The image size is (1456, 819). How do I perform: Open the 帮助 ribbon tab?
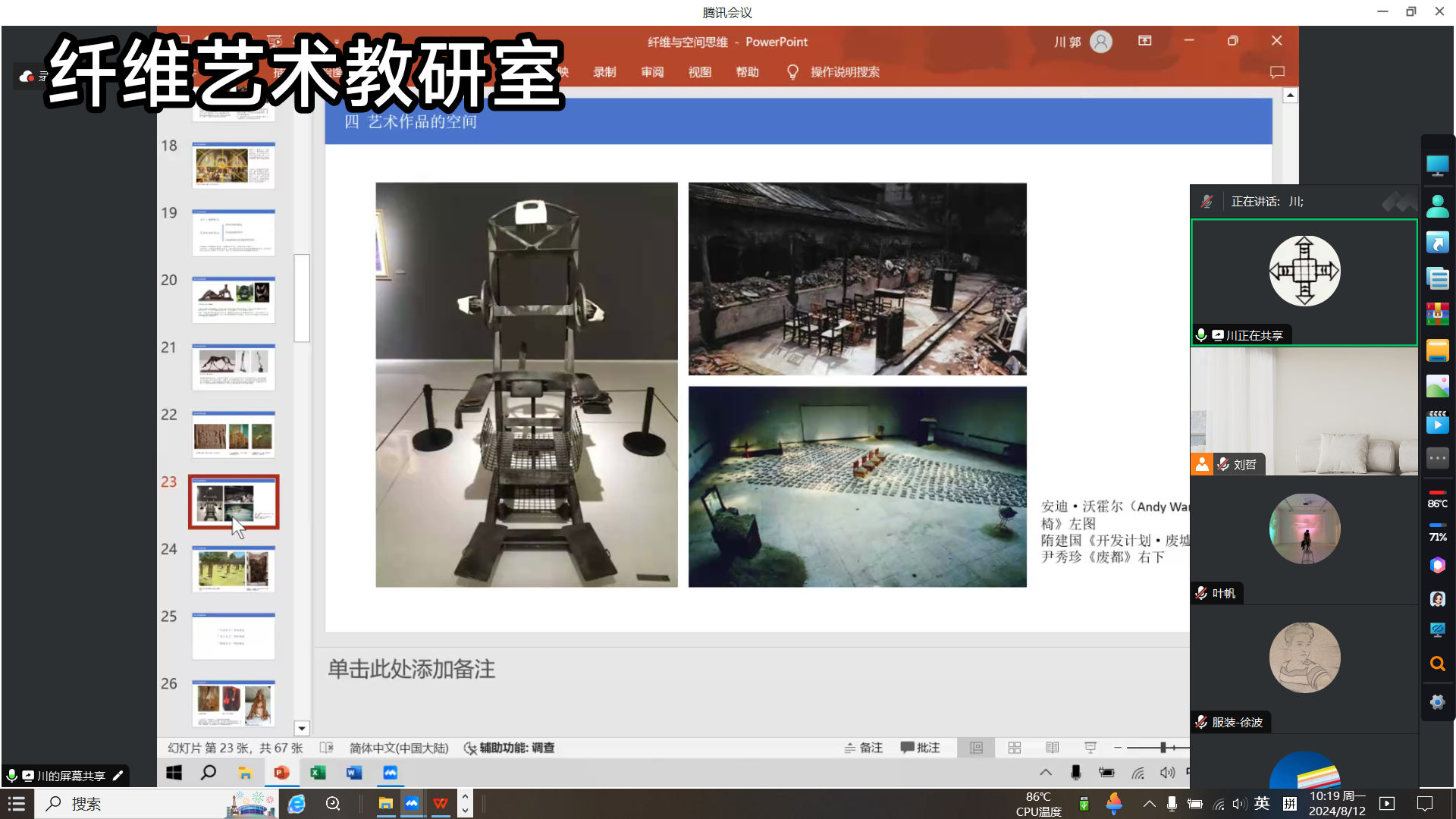pos(747,72)
